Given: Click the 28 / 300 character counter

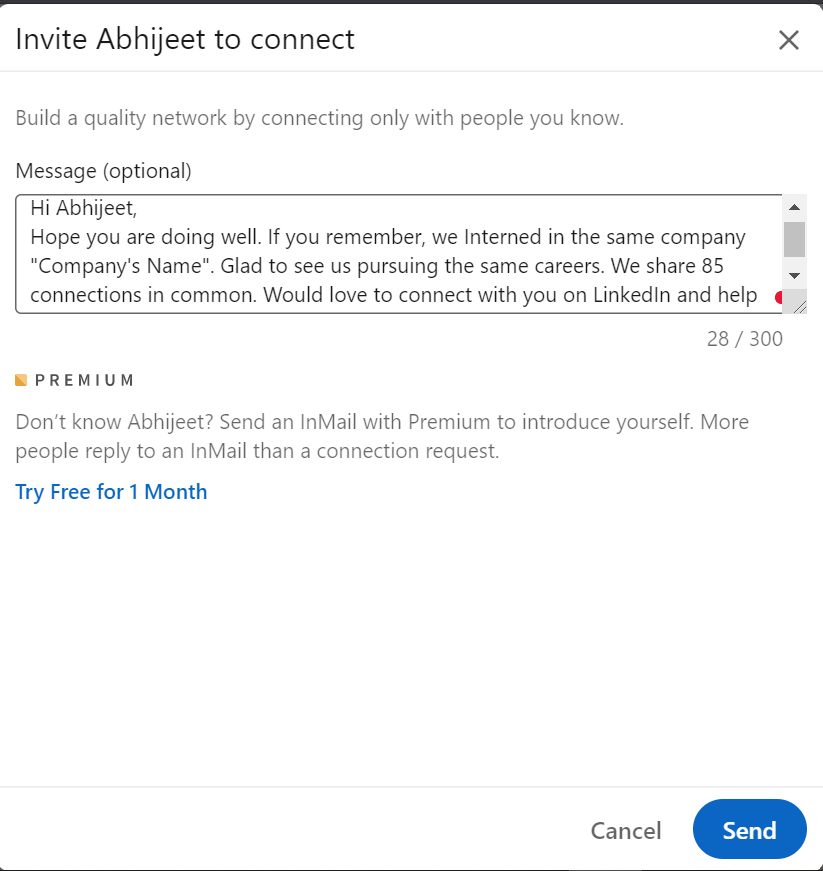Looking at the screenshot, I should 745,339.
